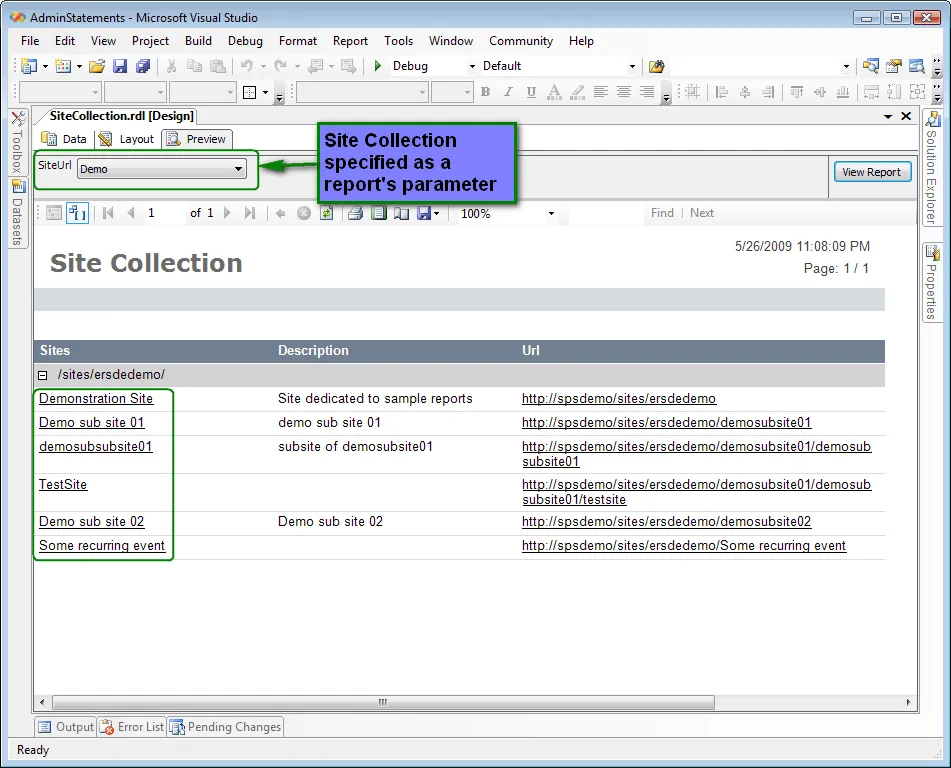Click the Print report icon

coord(355,213)
